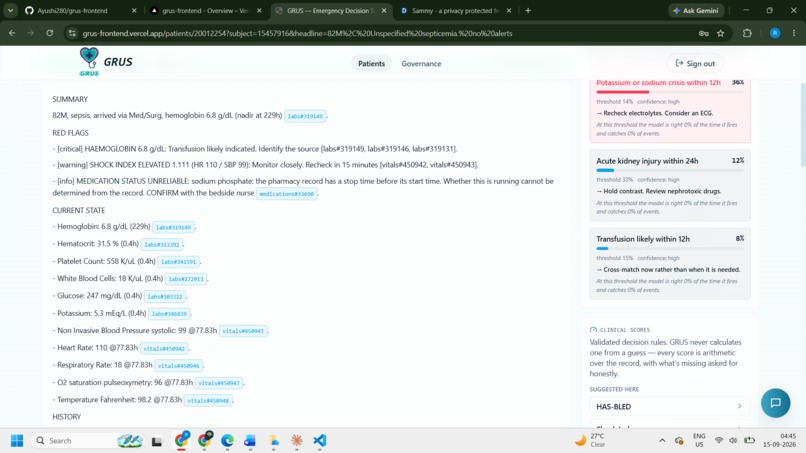This screenshot has width=806, height=453.
Task: Expand the HAS-BLED clinical score row
Action: [x=669, y=406]
